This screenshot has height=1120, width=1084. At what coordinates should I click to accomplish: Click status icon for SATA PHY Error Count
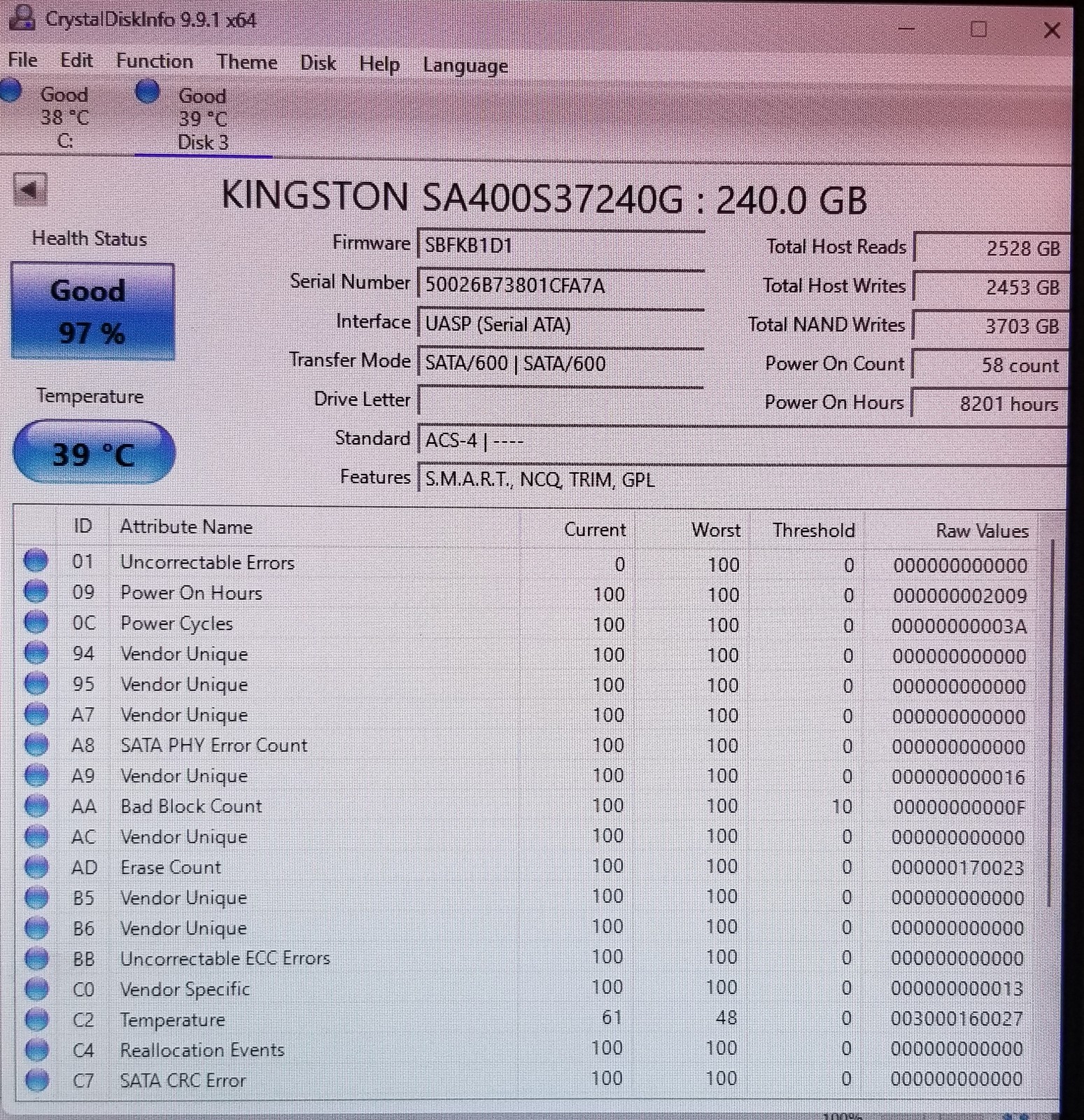(36, 744)
